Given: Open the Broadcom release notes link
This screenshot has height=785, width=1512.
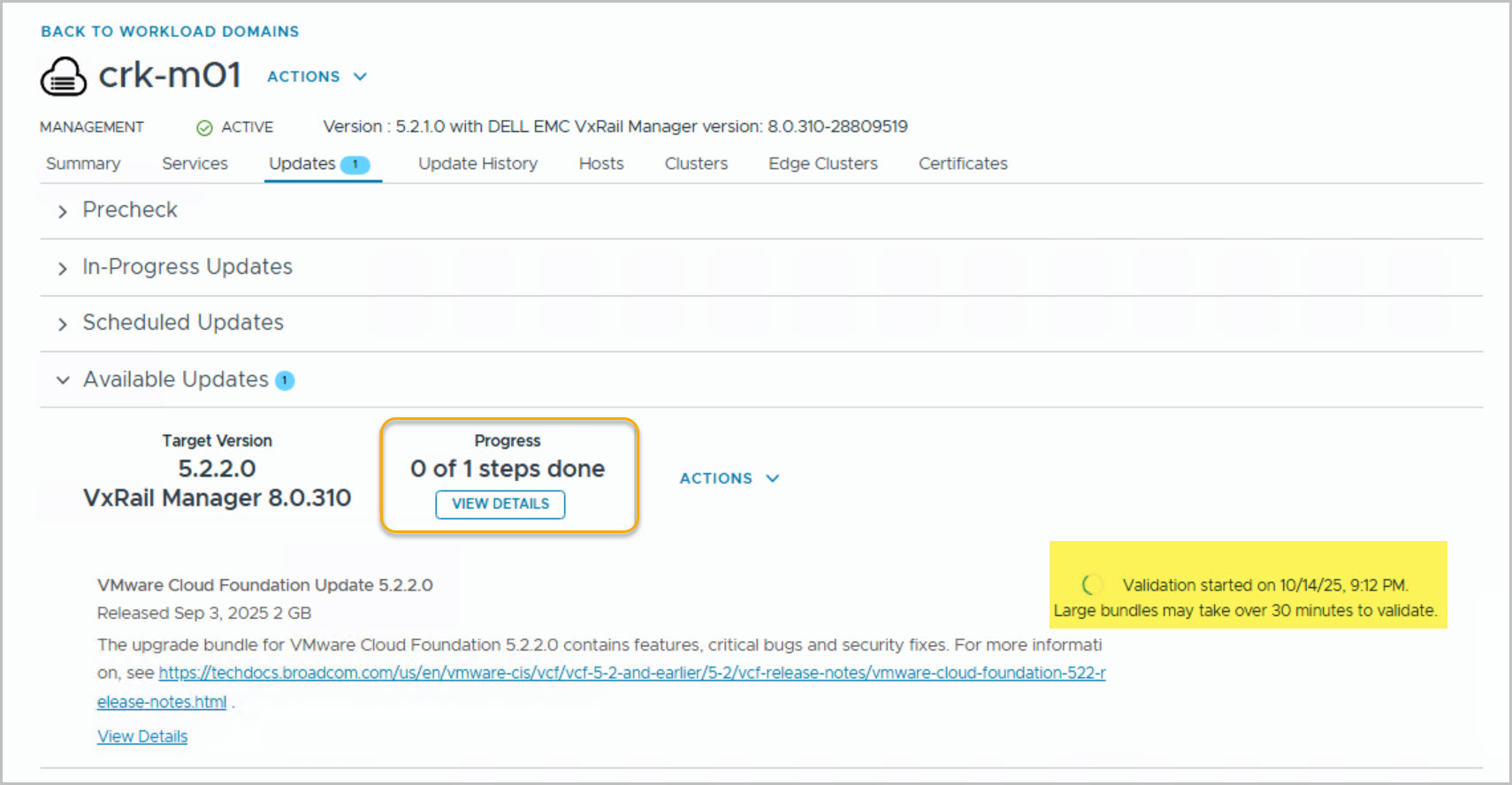Looking at the screenshot, I should (601, 687).
